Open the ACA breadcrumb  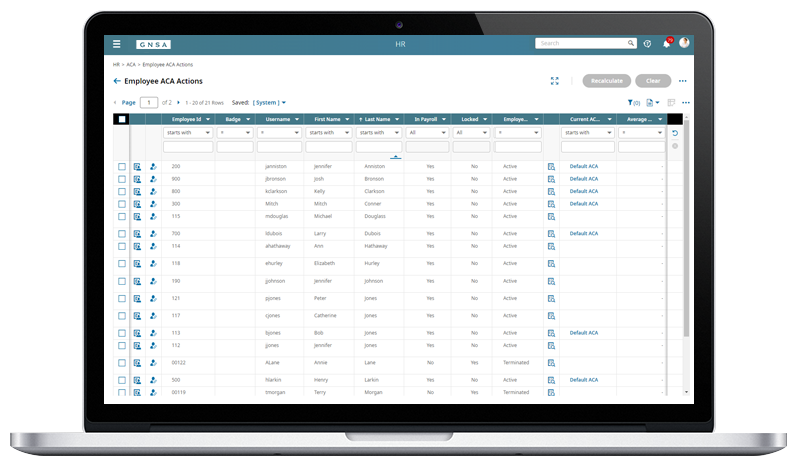click(131, 65)
